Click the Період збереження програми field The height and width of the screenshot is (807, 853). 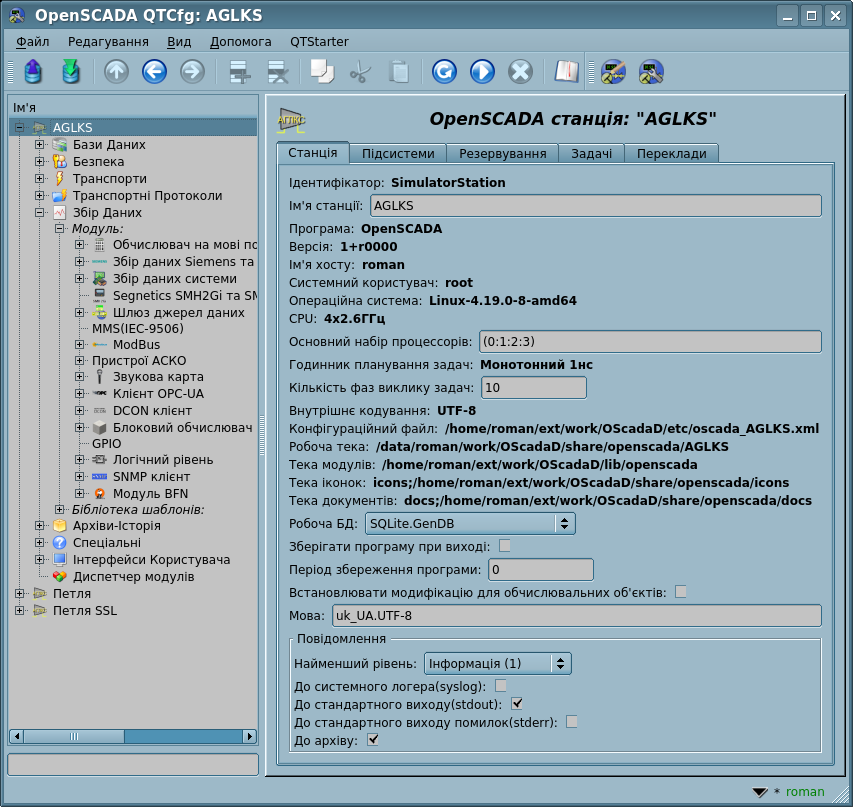[541, 570]
